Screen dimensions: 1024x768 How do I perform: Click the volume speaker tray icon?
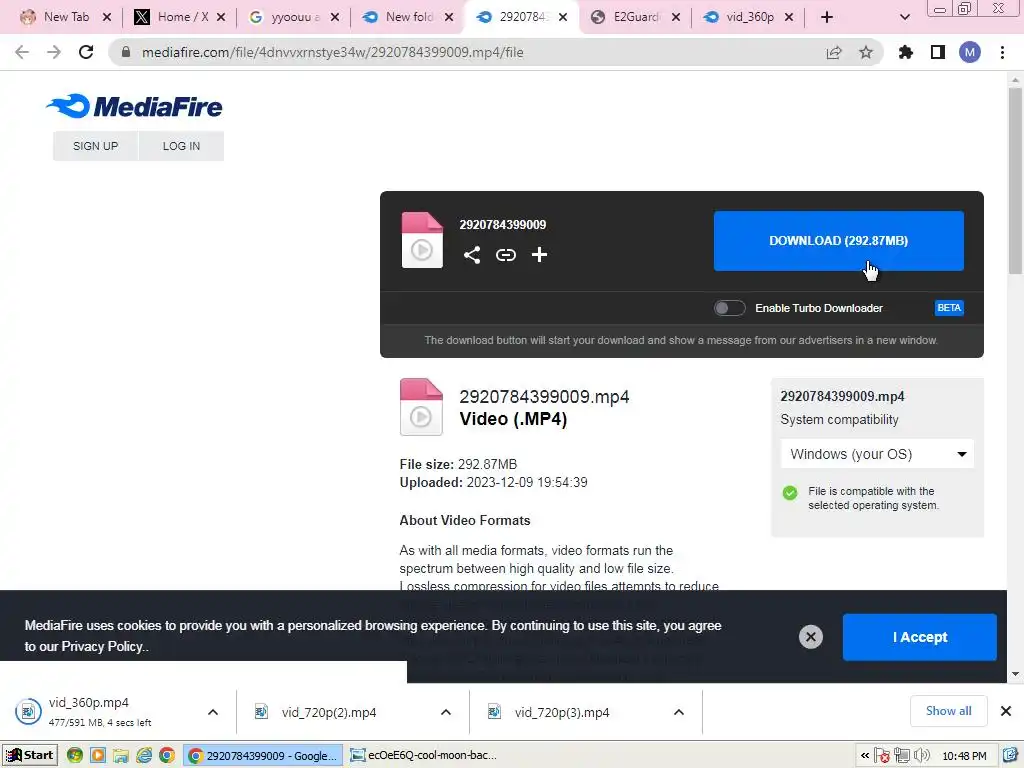coord(921,756)
